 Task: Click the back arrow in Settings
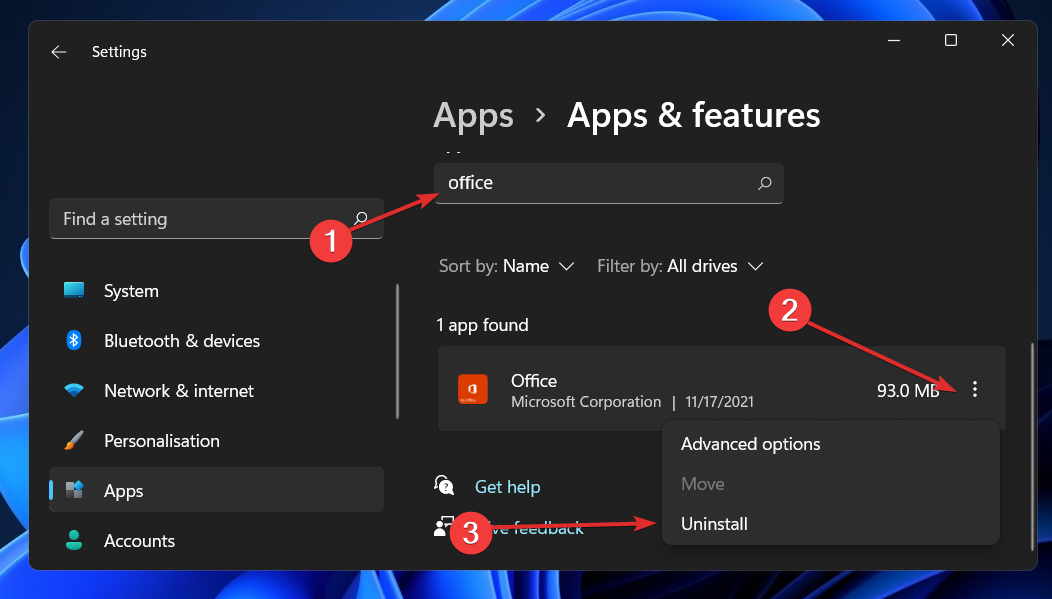tap(59, 52)
